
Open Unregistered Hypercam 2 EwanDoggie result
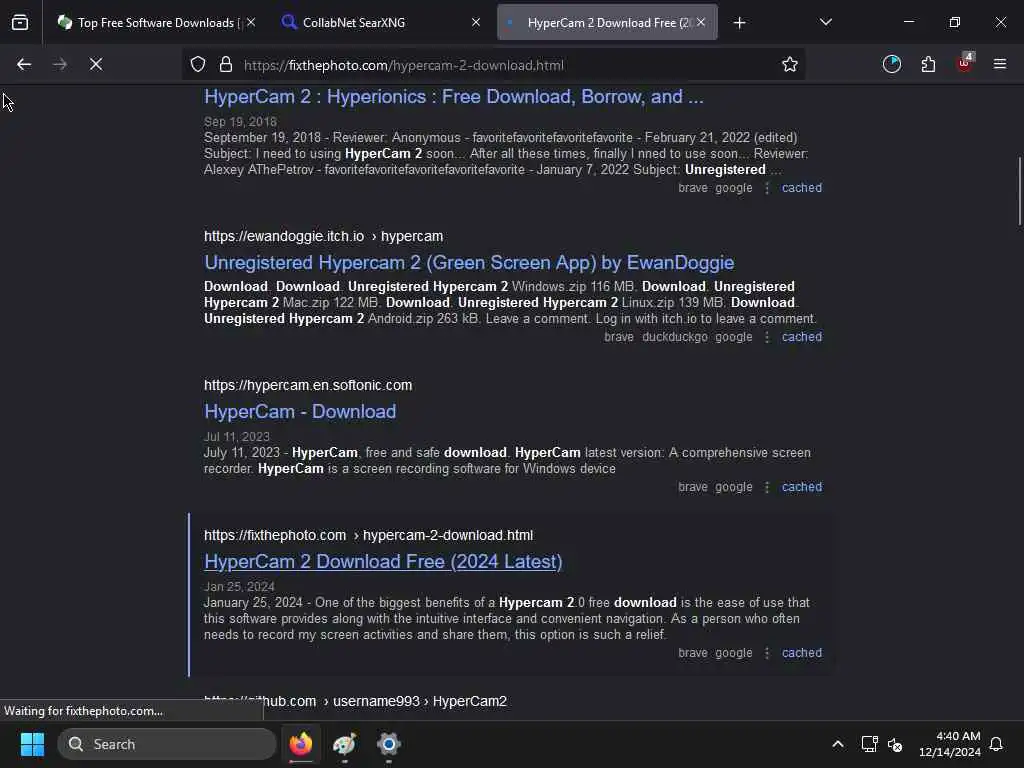coord(469,263)
